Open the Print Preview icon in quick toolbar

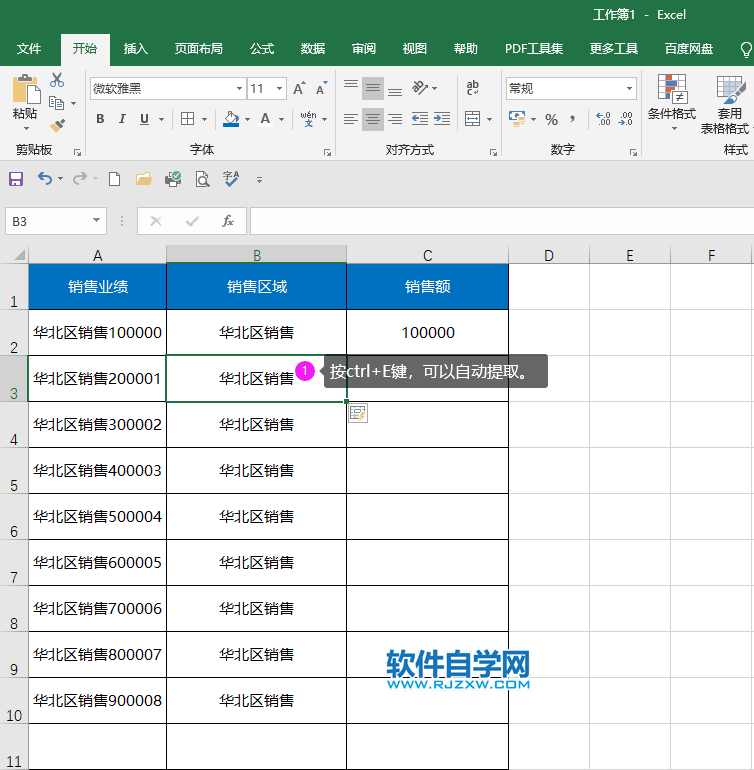pos(202,179)
